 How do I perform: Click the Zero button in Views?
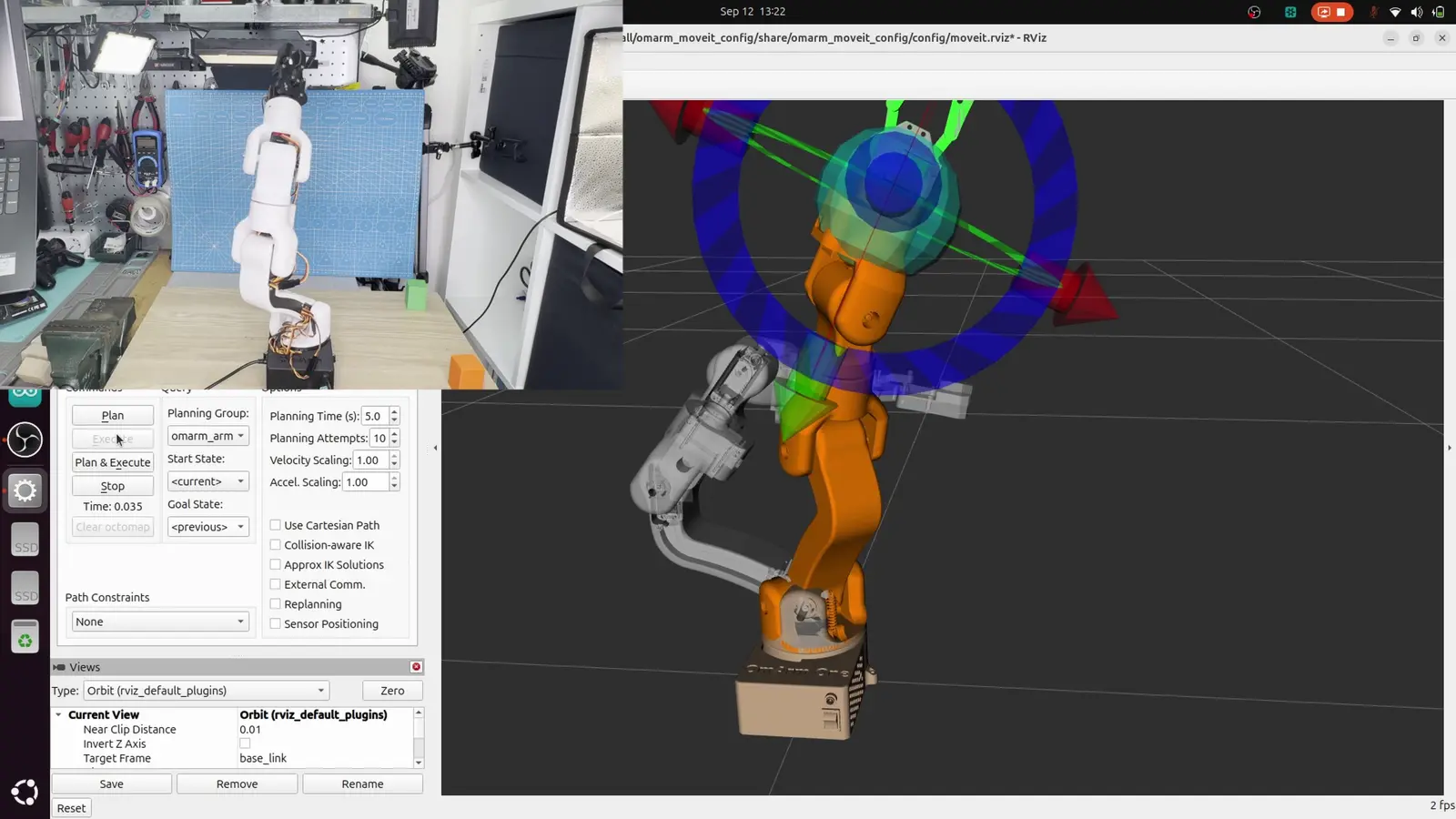point(392,691)
